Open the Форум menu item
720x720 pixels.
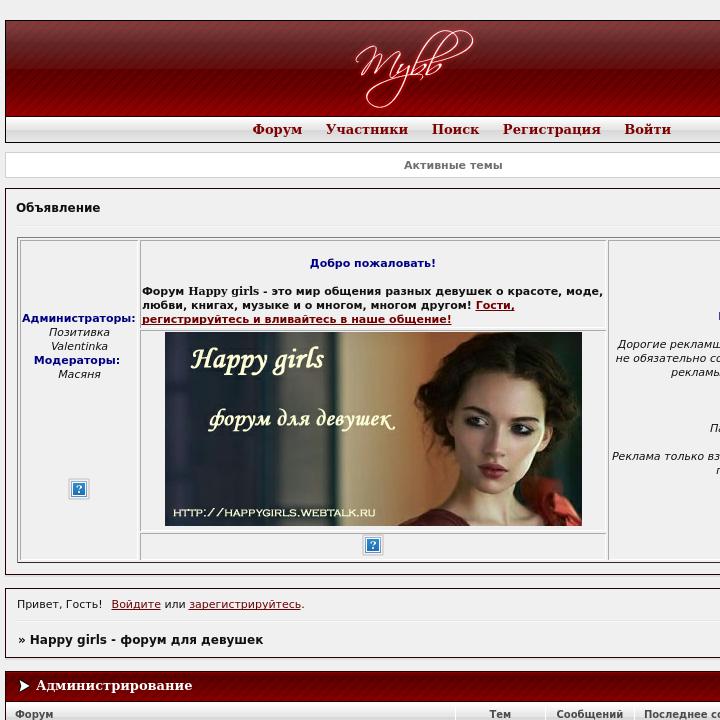[277, 129]
